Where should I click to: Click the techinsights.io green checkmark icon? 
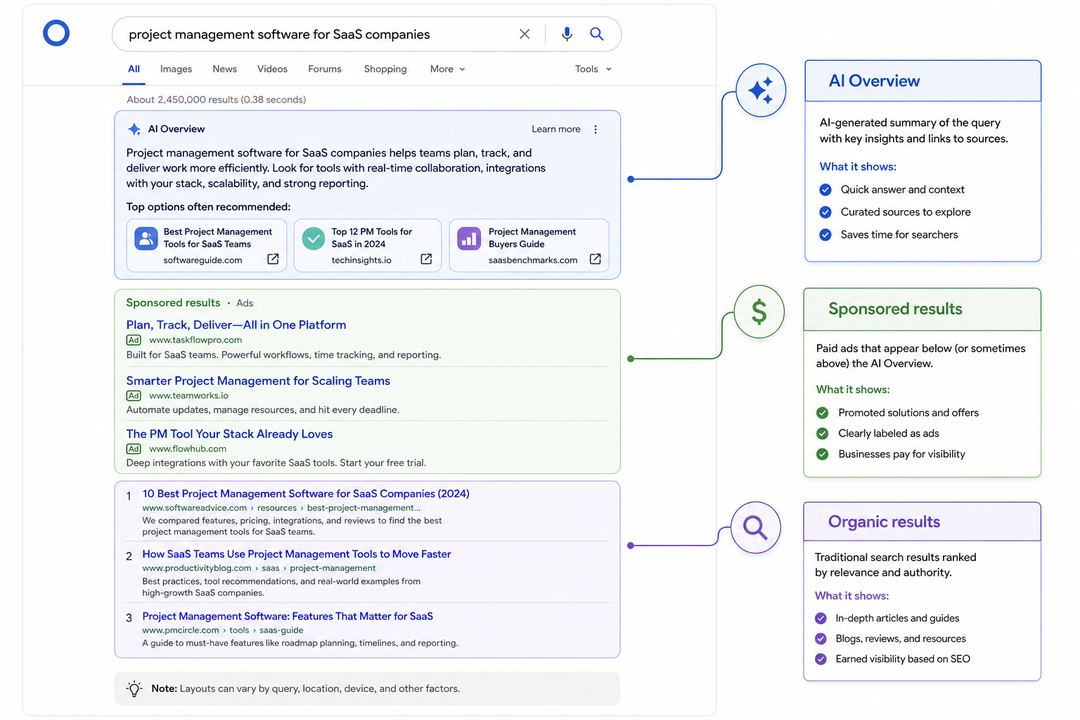coord(313,238)
